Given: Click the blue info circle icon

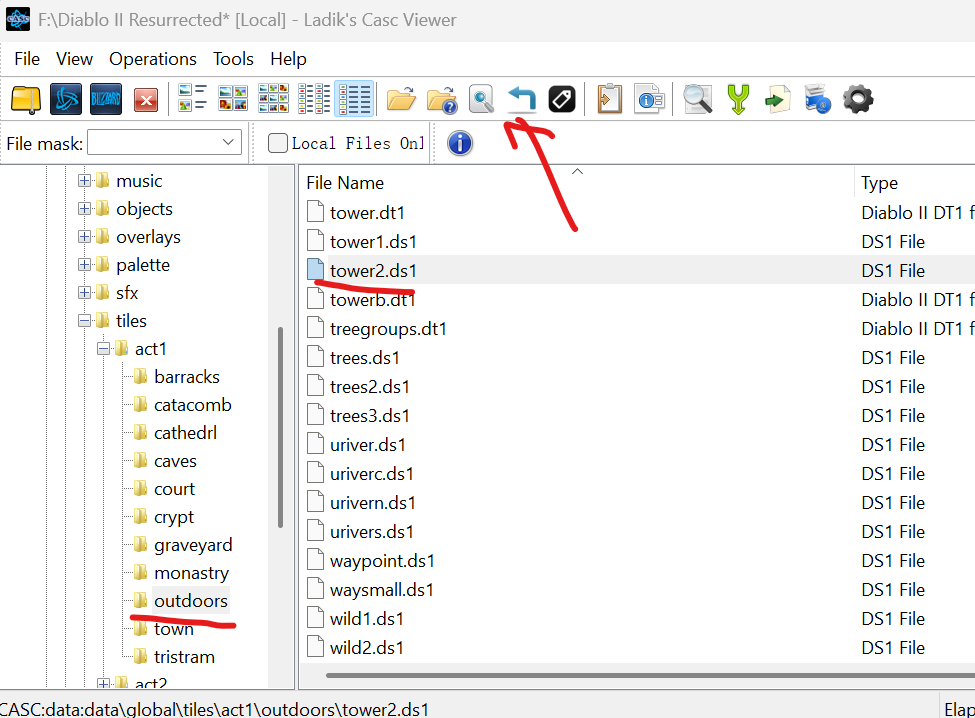Looking at the screenshot, I should 460,144.
